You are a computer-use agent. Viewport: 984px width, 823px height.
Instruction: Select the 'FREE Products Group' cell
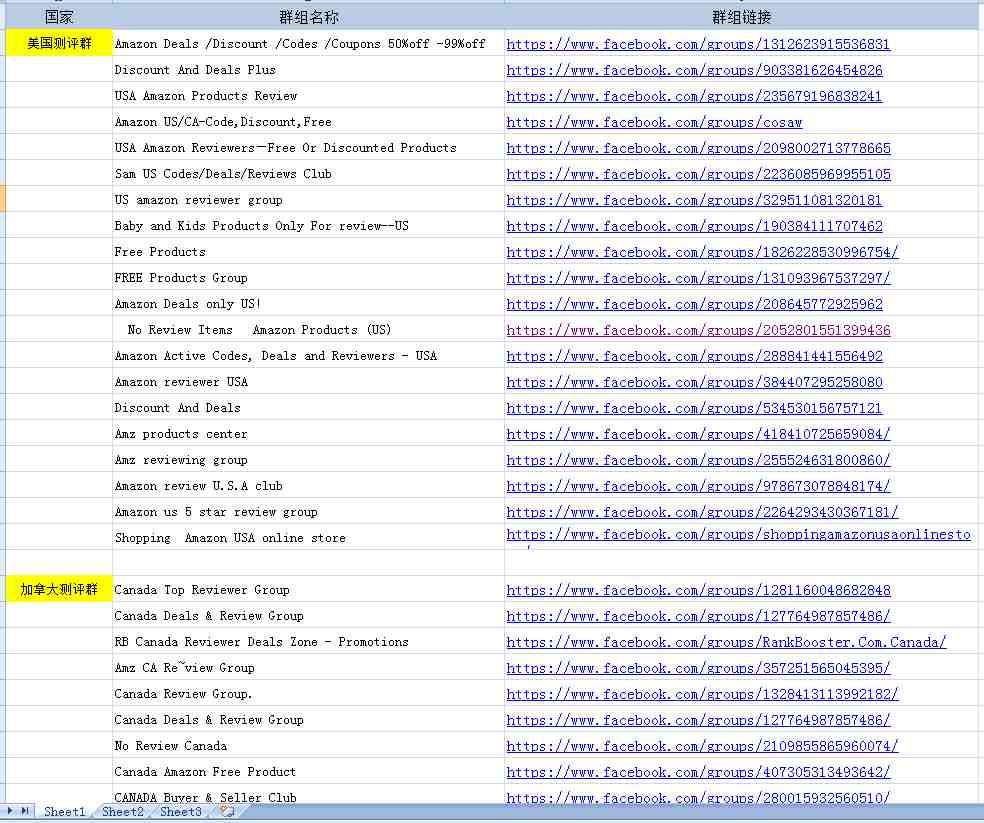click(x=308, y=277)
